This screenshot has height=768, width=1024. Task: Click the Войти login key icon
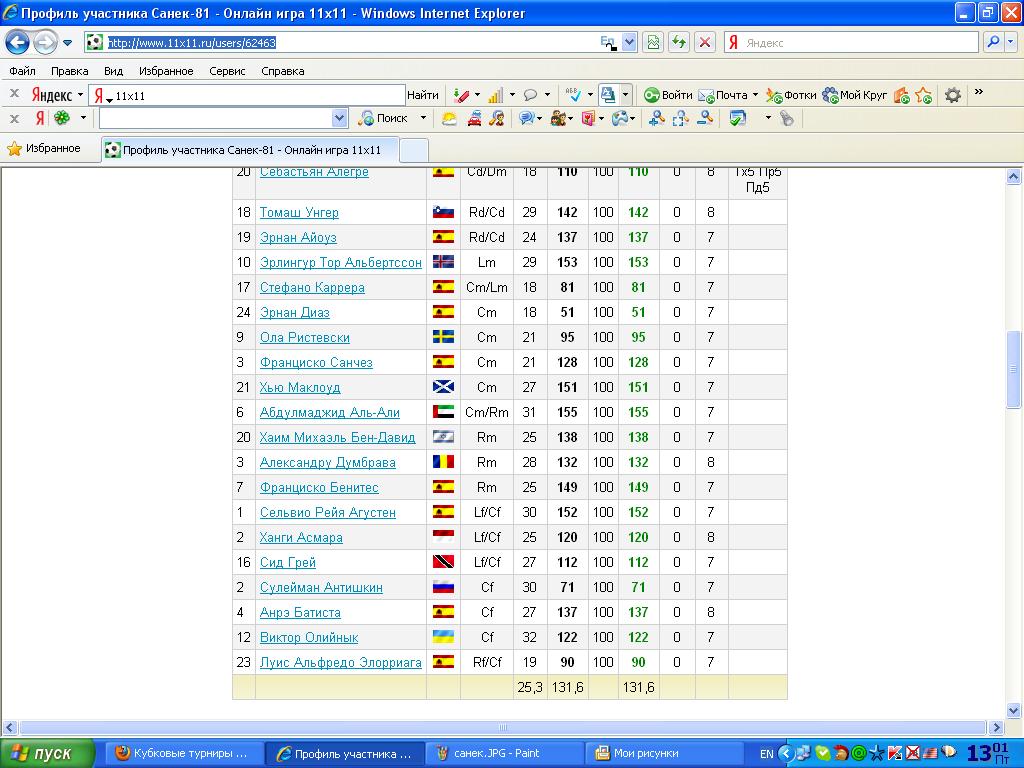click(668, 95)
